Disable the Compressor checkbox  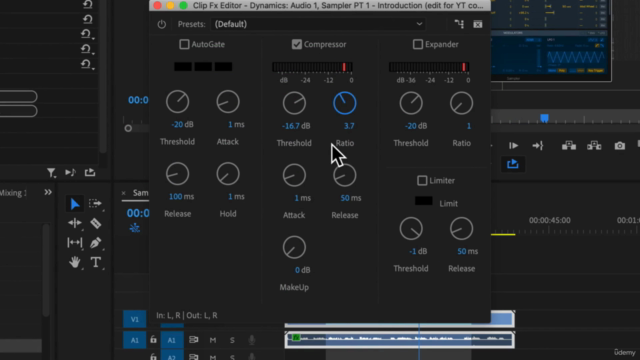click(x=297, y=44)
